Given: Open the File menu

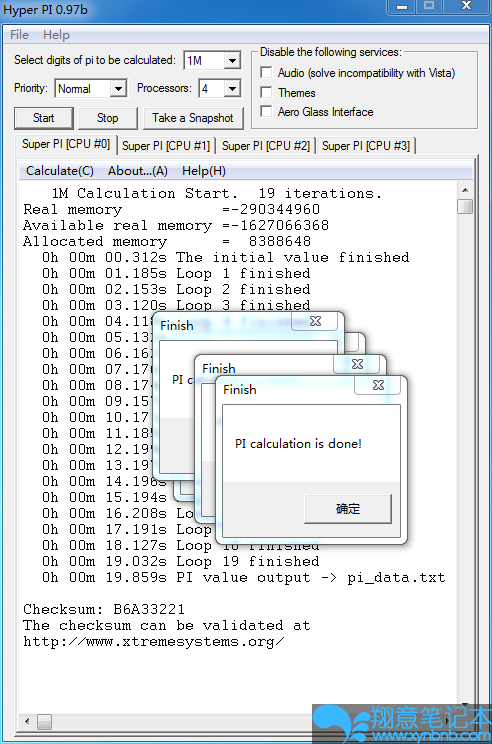Looking at the screenshot, I should [19, 35].
